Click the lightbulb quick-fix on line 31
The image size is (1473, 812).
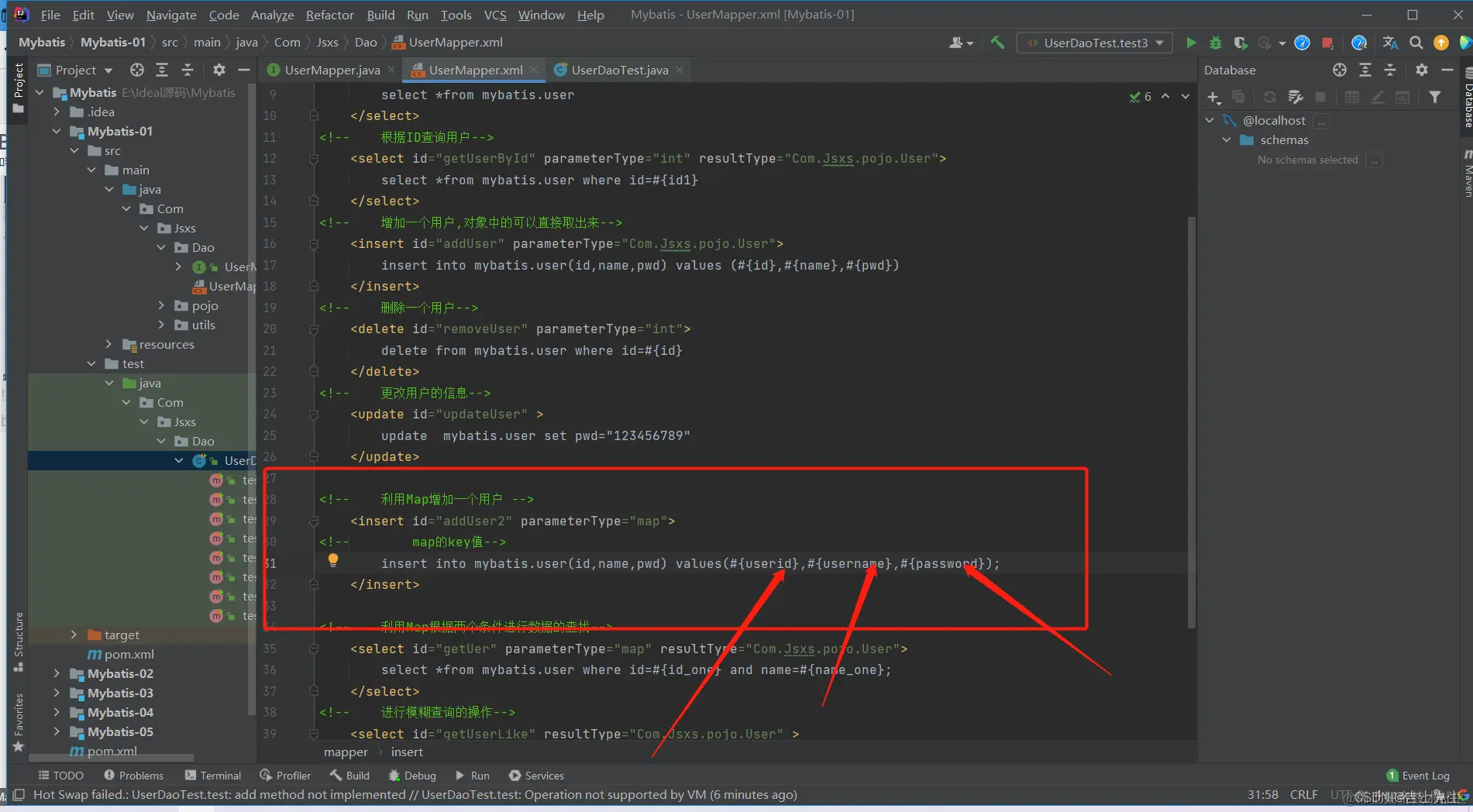point(333,559)
